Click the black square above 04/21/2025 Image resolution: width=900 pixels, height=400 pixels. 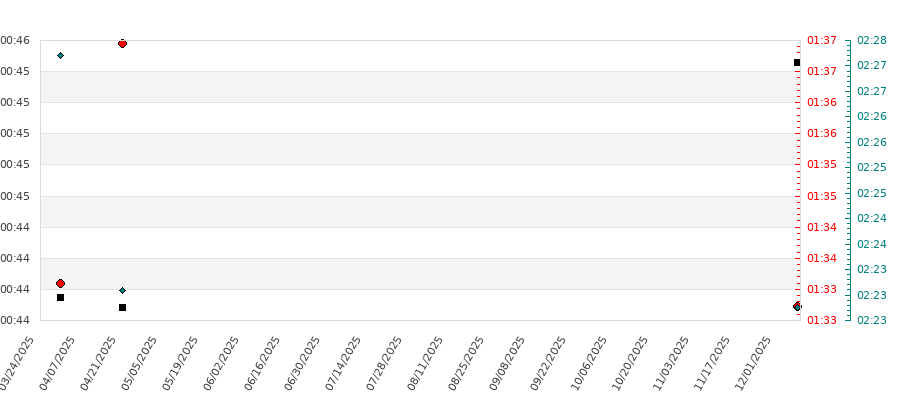(122, 308)
